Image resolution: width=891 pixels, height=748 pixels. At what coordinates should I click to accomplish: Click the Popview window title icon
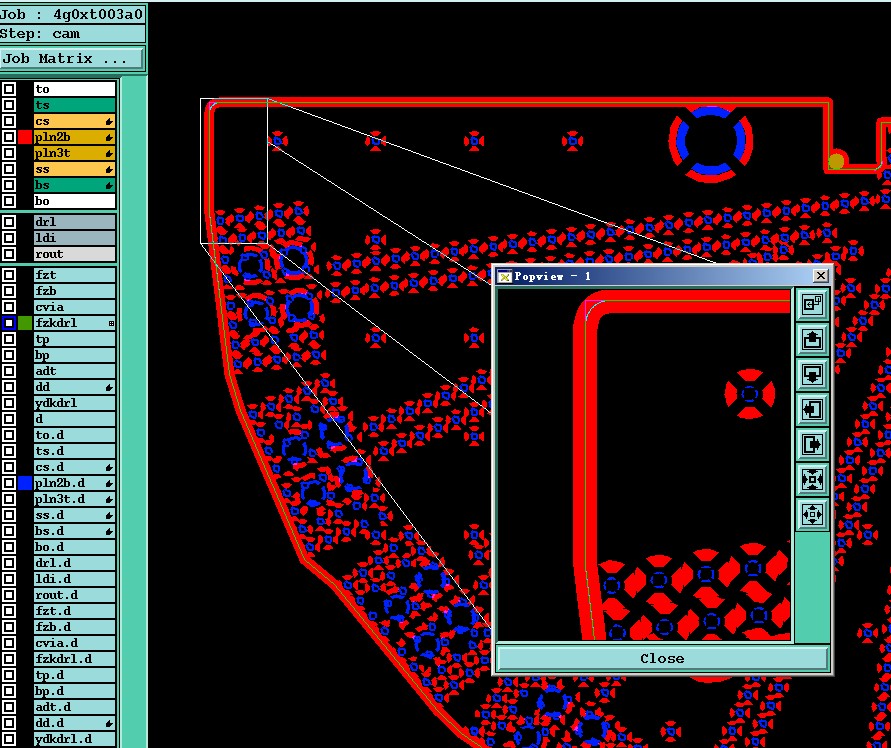pyautogui.click(x=504, y=276)
